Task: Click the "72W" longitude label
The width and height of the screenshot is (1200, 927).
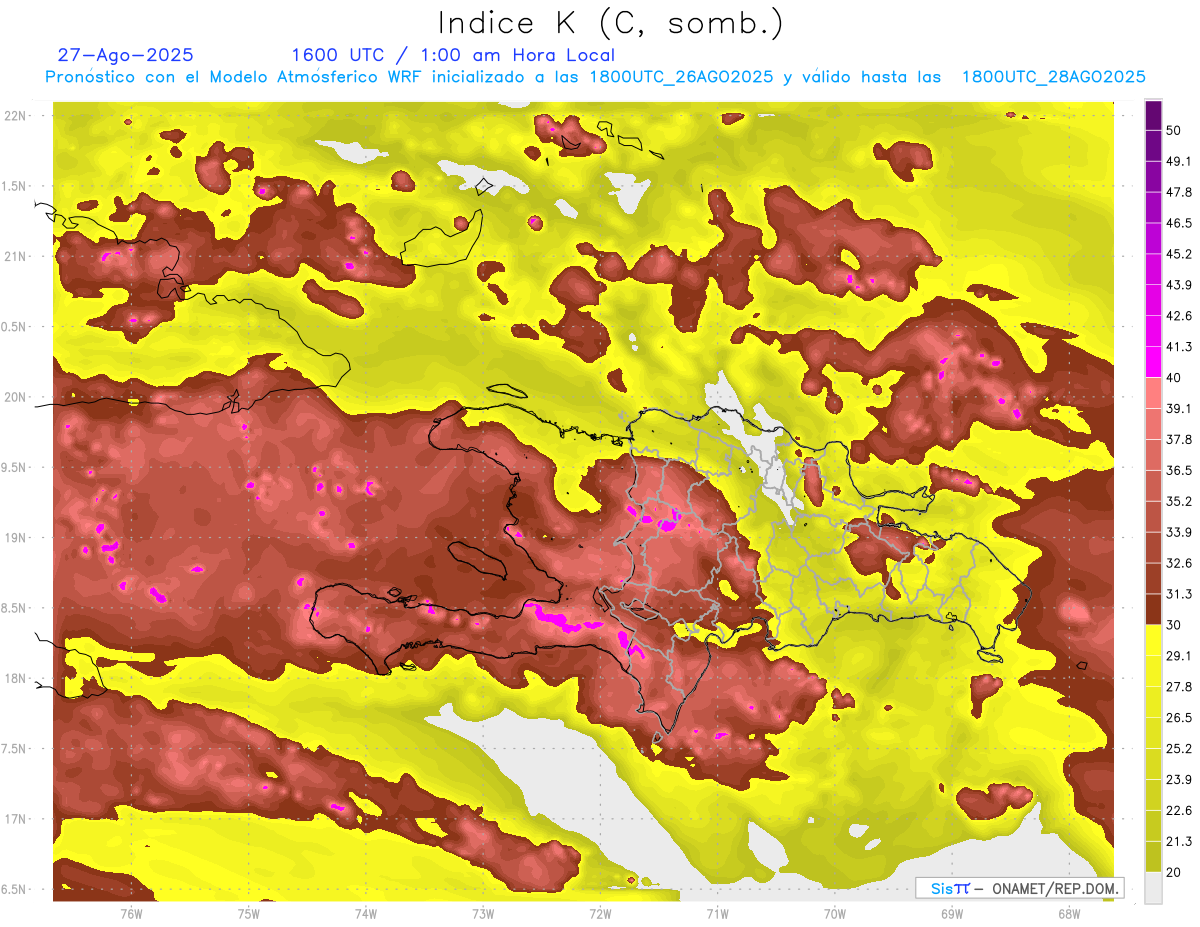Action: (600, 913)
